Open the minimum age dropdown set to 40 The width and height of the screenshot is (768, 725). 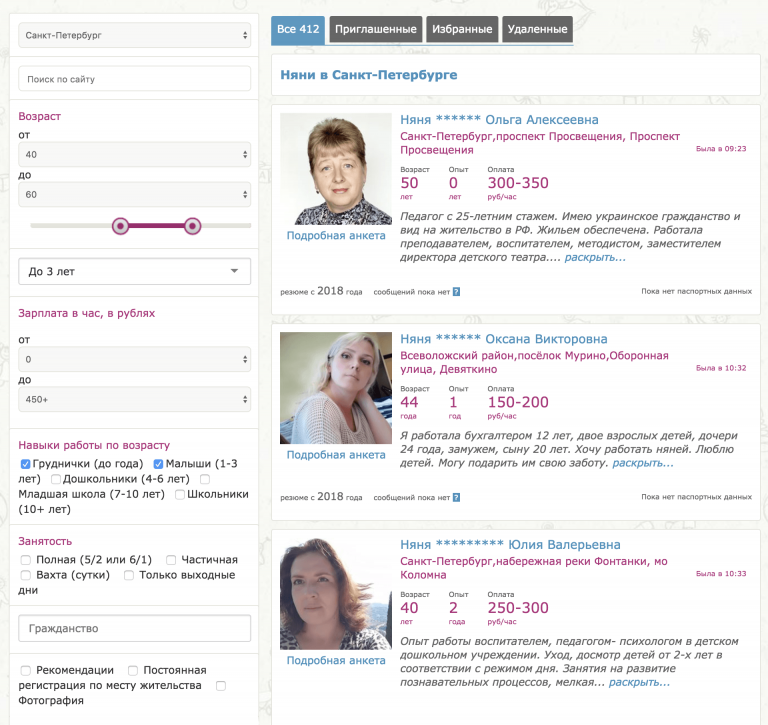[135, 154]
